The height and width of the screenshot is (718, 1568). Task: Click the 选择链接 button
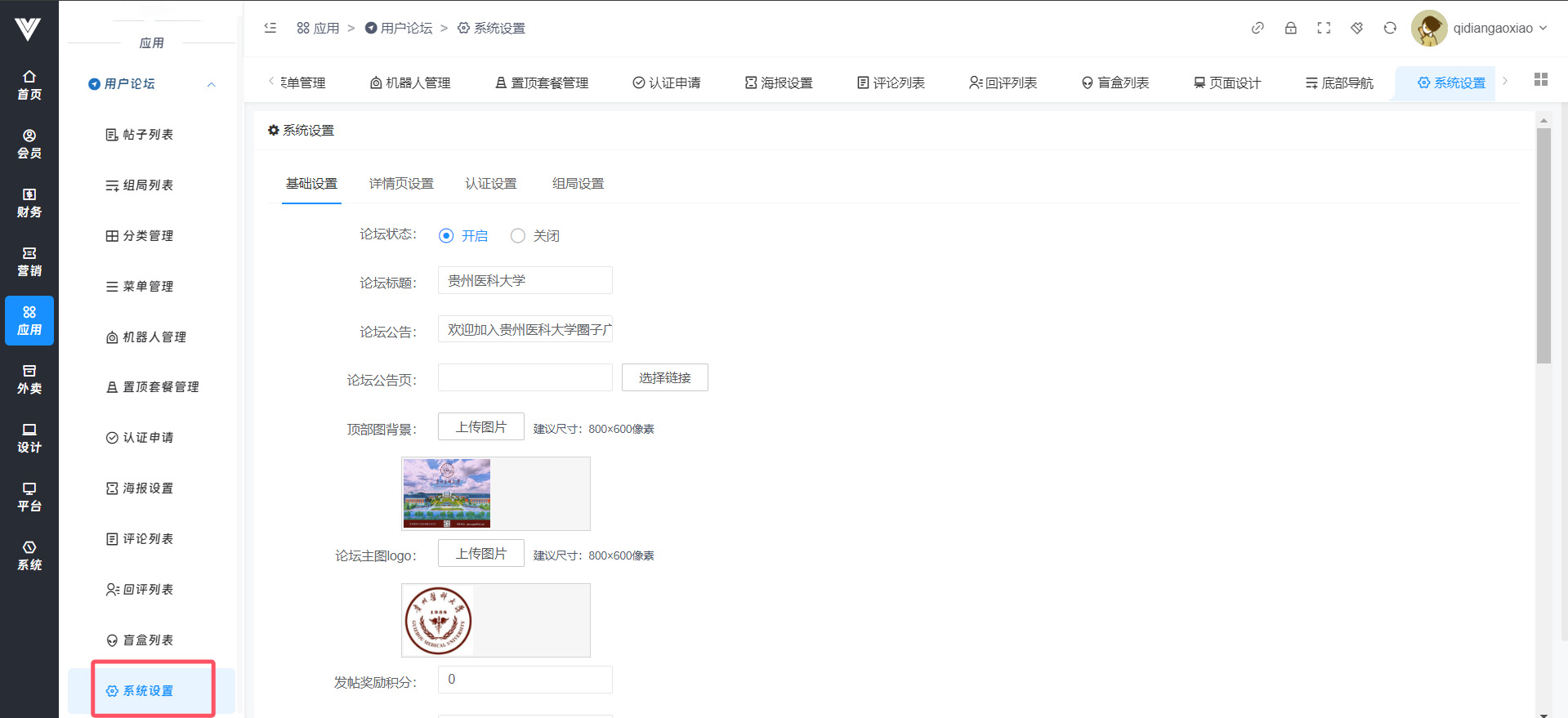(664, 377)
